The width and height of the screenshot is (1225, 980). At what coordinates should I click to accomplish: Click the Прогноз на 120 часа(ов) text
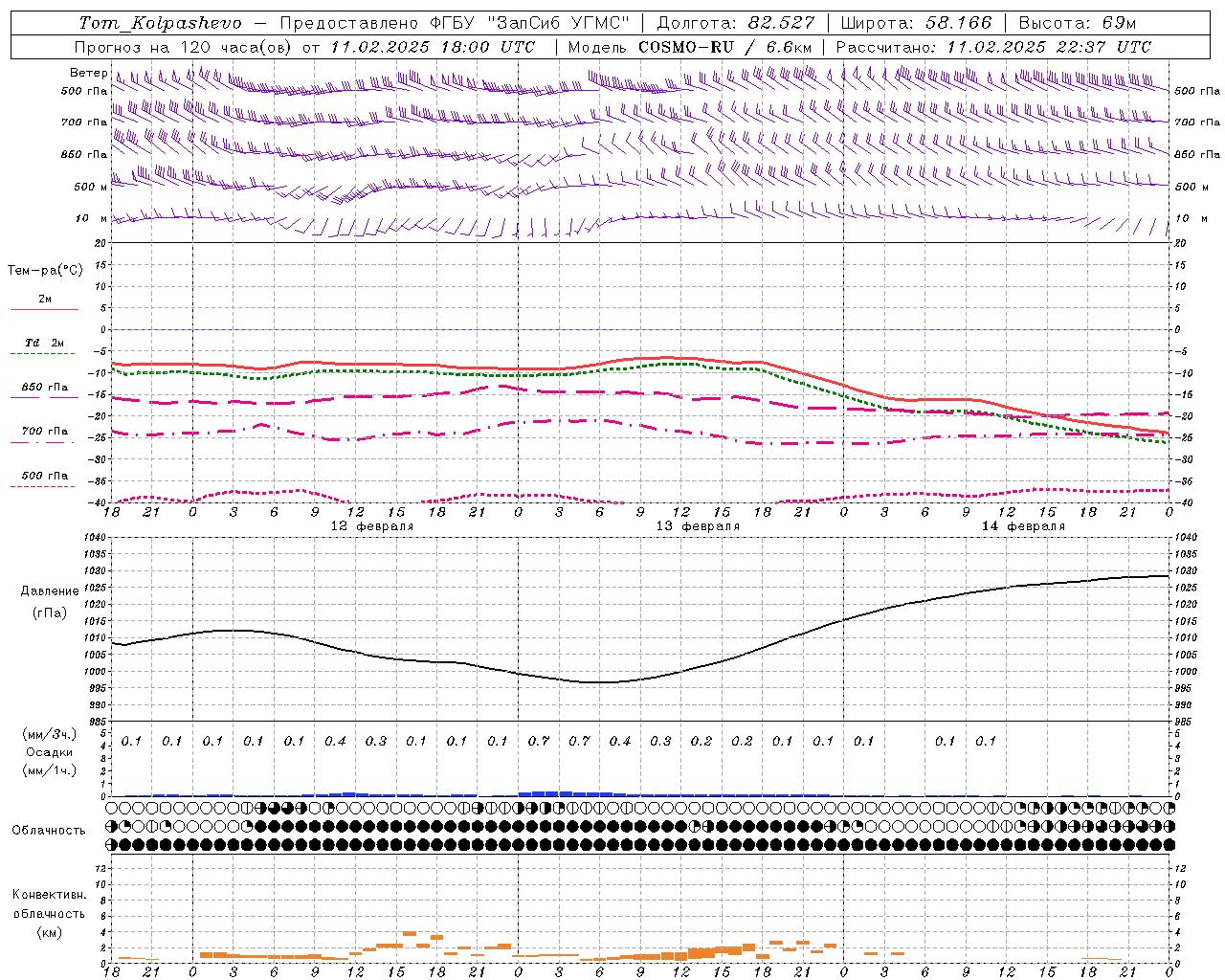click(x=184, y=47)
